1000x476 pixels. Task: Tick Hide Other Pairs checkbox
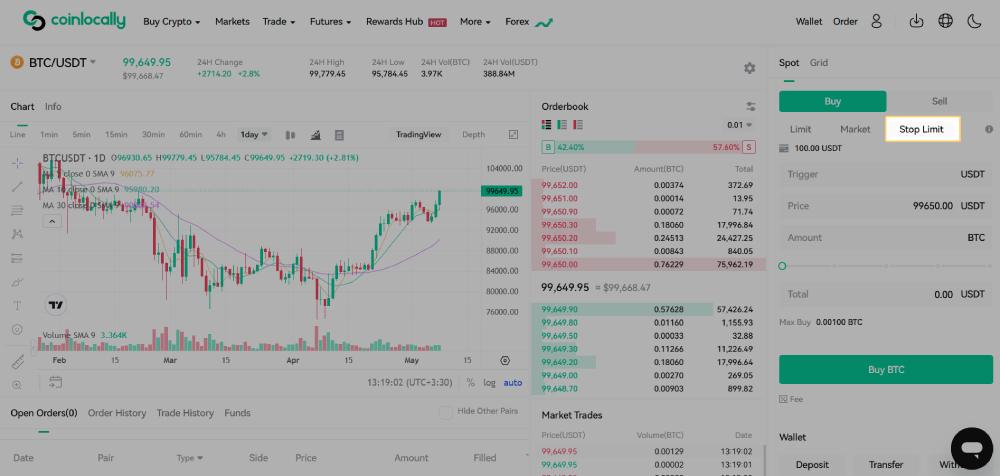click(446, 412)
